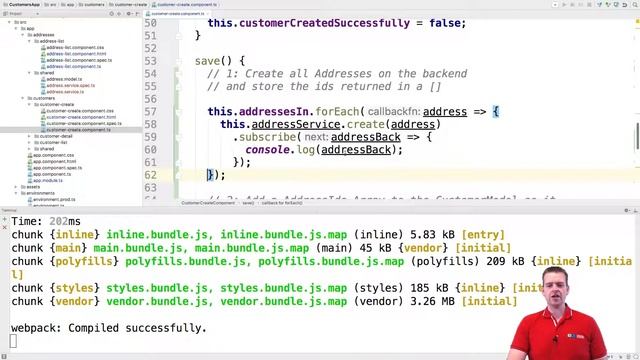Click the editor vertical scrollbar thumb
Viewport: 640px width, 360px height.
click(637, 136)
